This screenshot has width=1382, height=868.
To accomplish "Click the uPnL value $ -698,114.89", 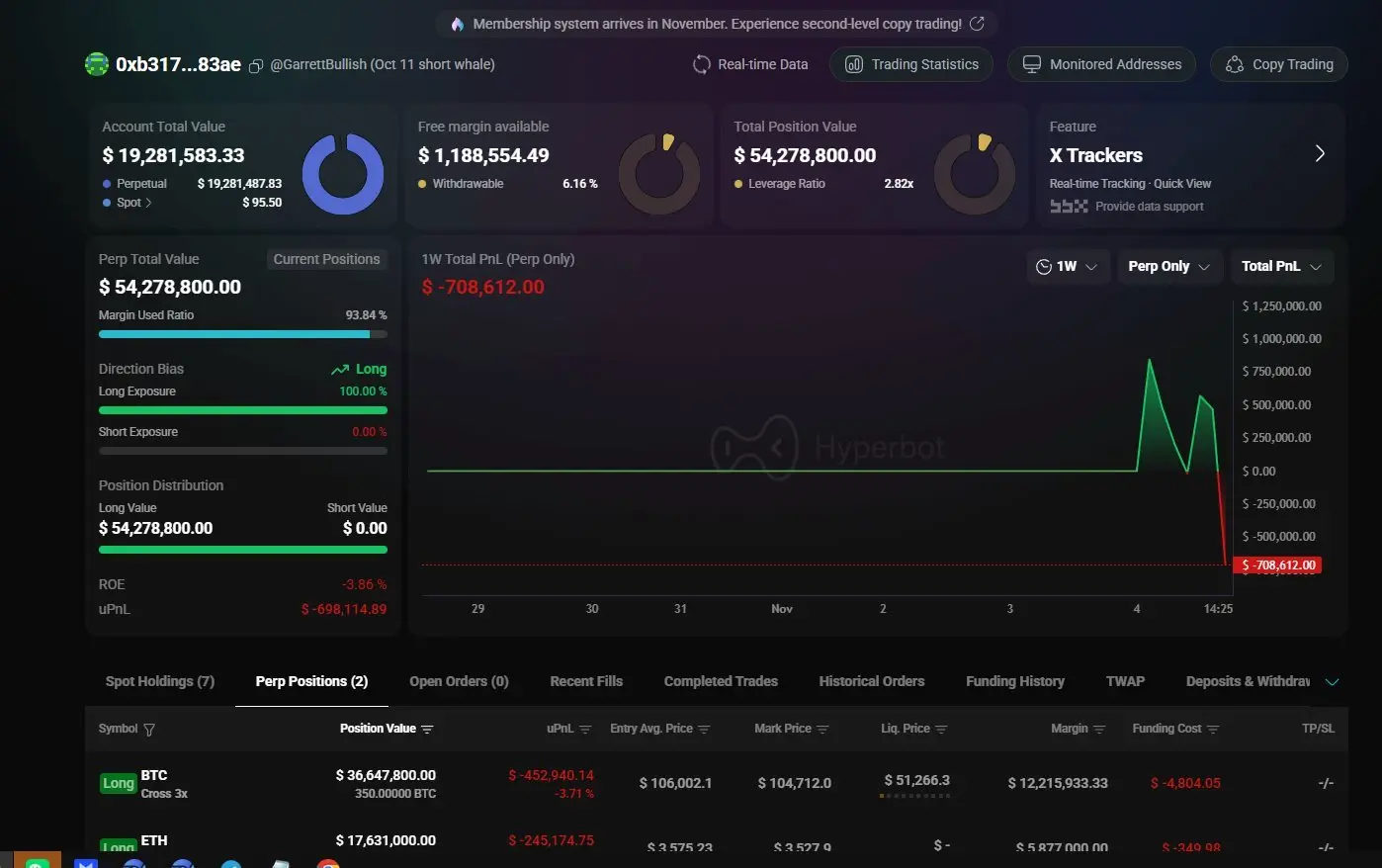I will 344,609.
